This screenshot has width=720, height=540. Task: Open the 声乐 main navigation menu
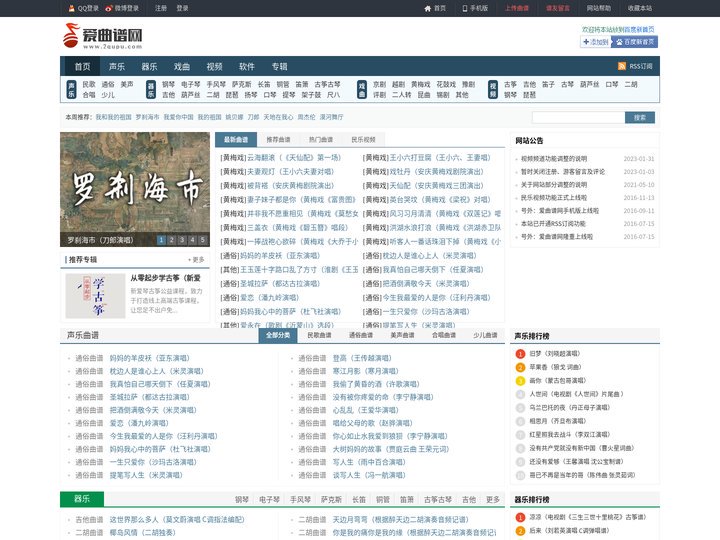[x=117, y=67]
